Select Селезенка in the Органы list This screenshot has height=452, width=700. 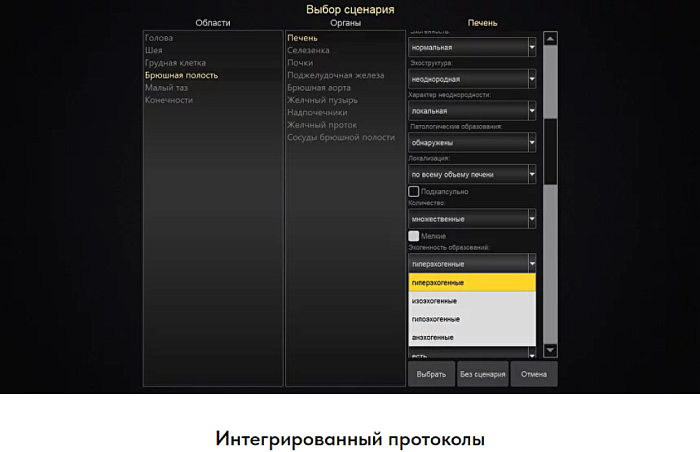click(x=308, y=50)
